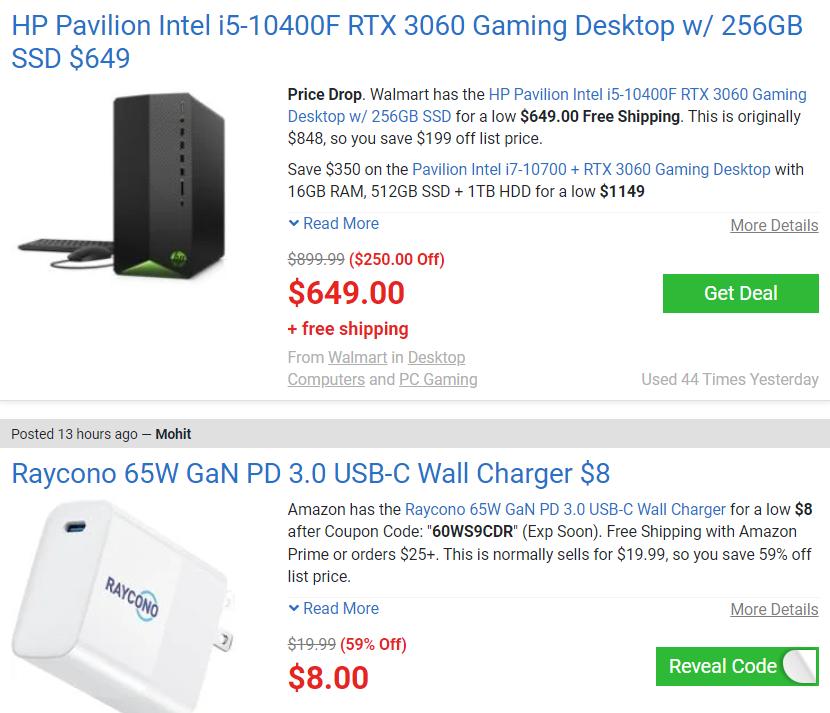This screenshot has width=830, height=713.
Task: Expand Read More under the Raycono charger deal
Action: [x=340, y=609]
